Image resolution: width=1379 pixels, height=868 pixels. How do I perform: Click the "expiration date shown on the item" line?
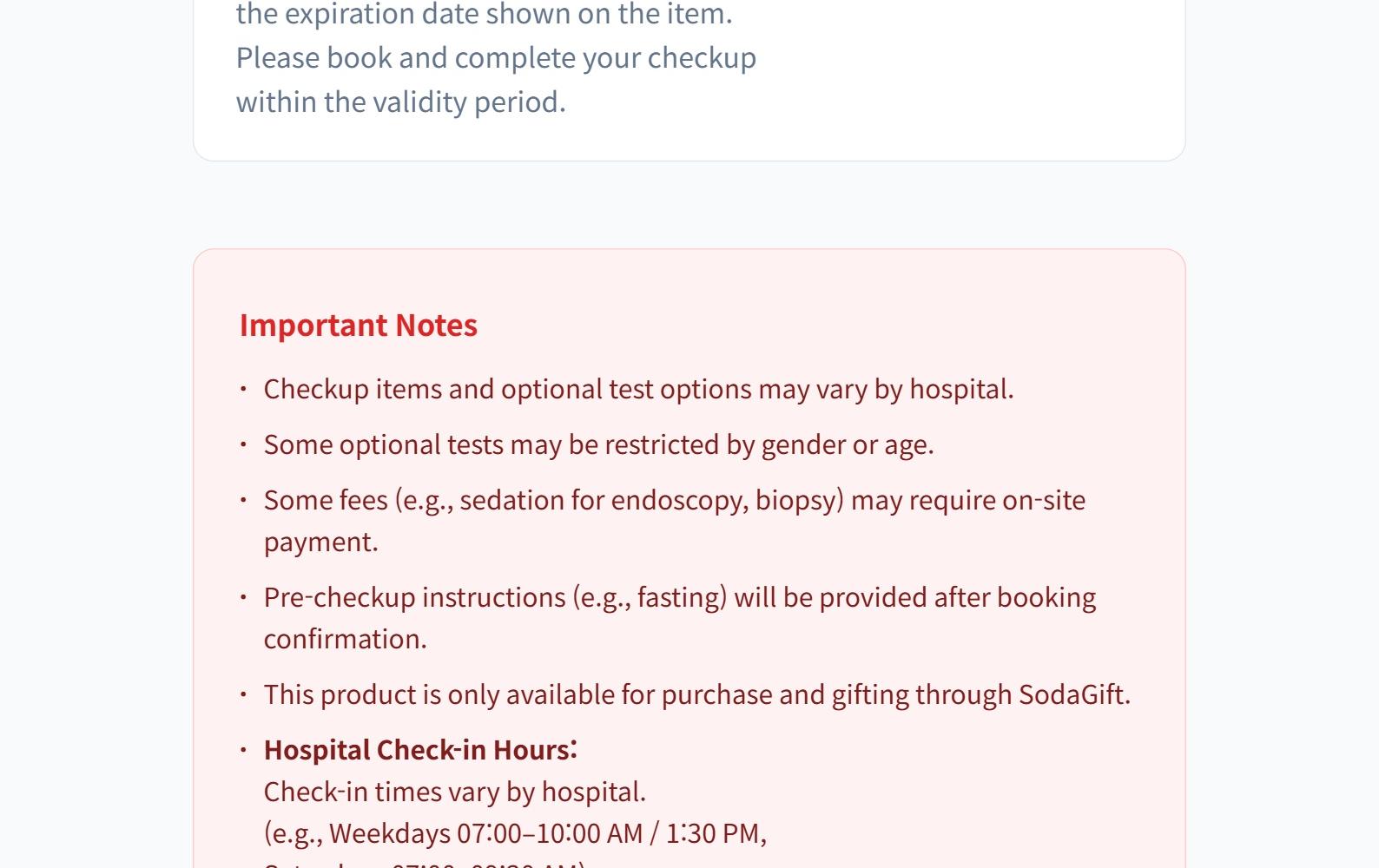coord(484,14)
